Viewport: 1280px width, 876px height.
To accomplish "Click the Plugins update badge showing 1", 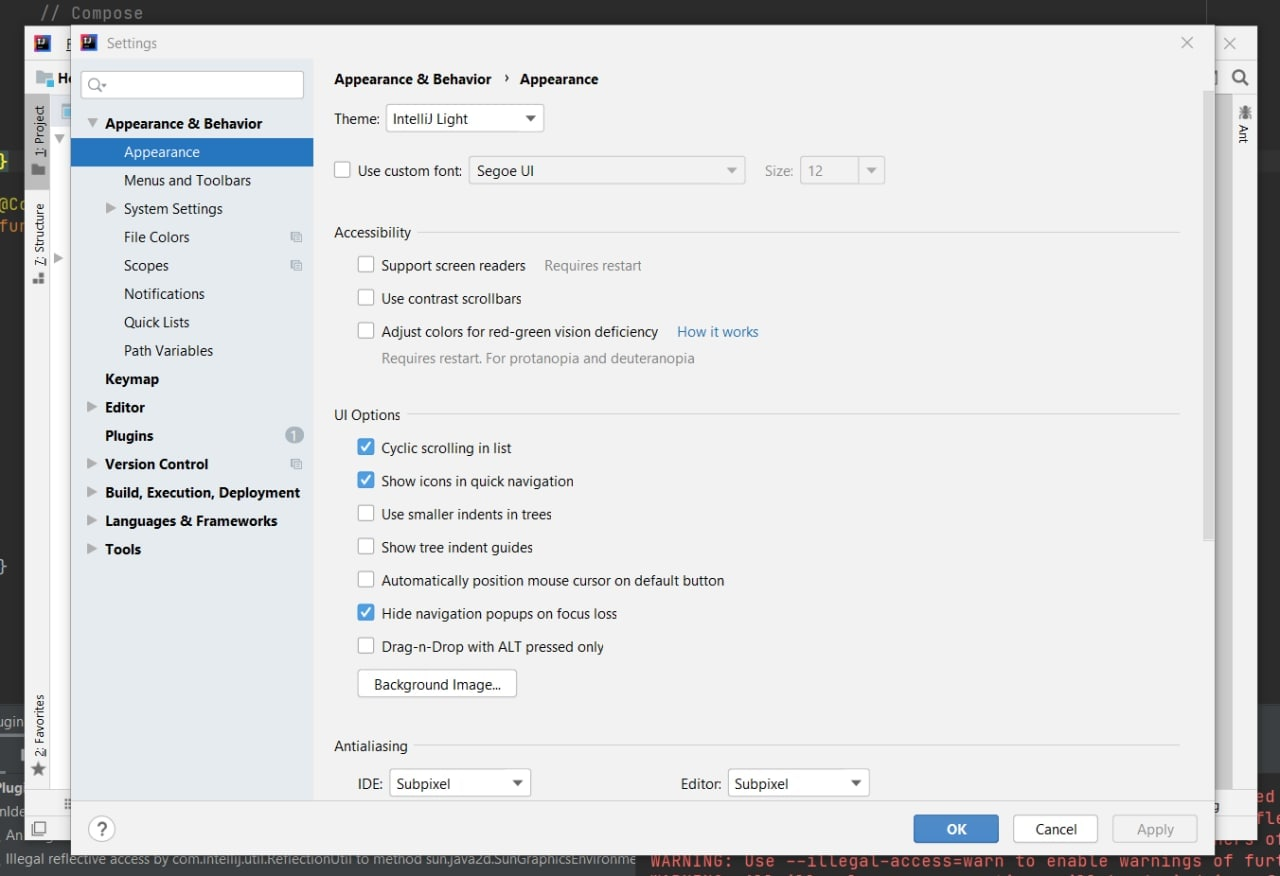I will tap(294, 435).
